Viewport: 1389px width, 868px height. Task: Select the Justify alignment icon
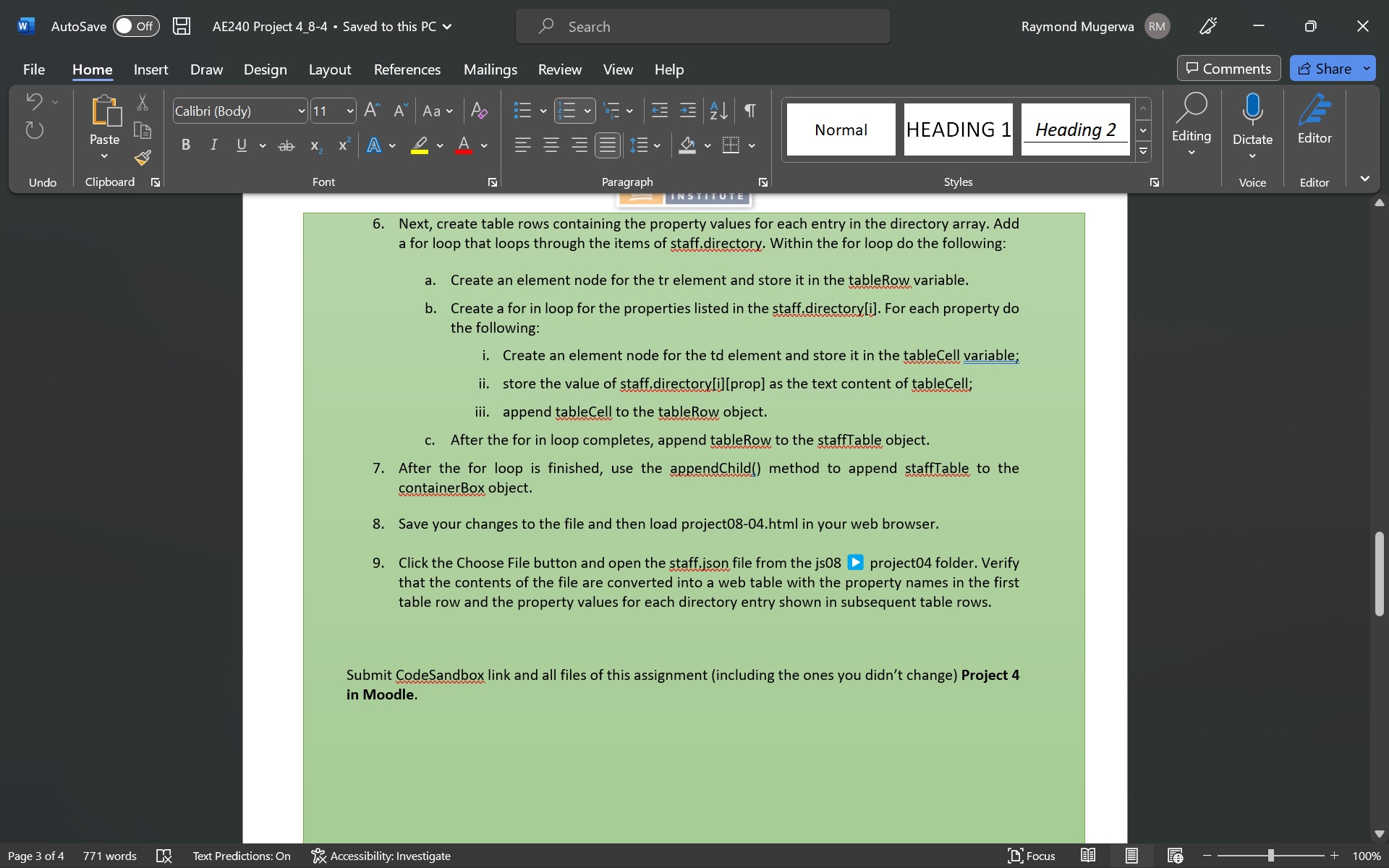(607, 145)
